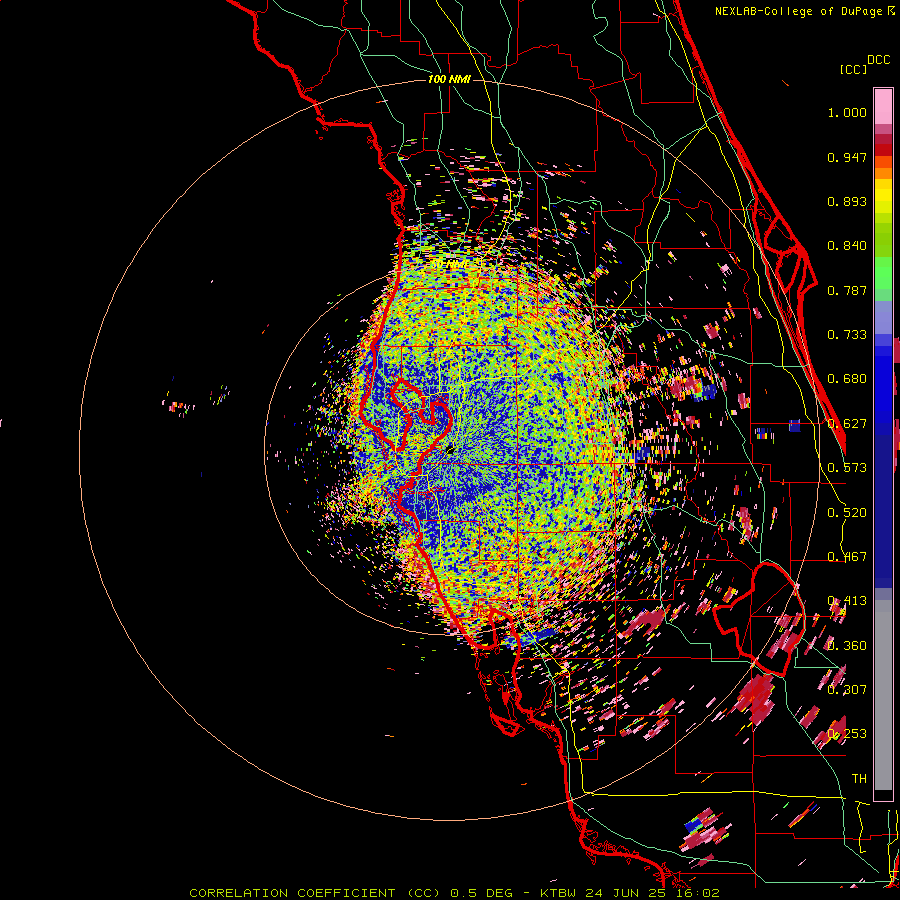Click the DCC legend title

[878, 60]
